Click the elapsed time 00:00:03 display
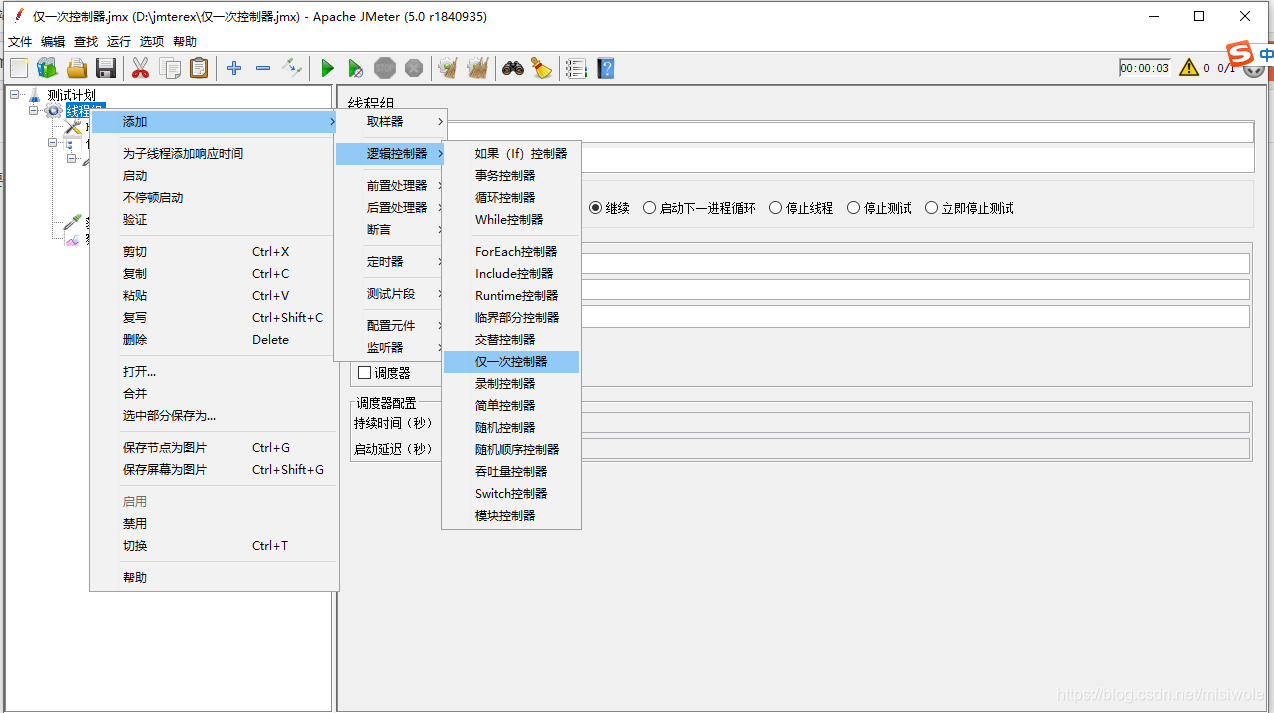This screenshot has width=1274, height=713. [1144, 68]
